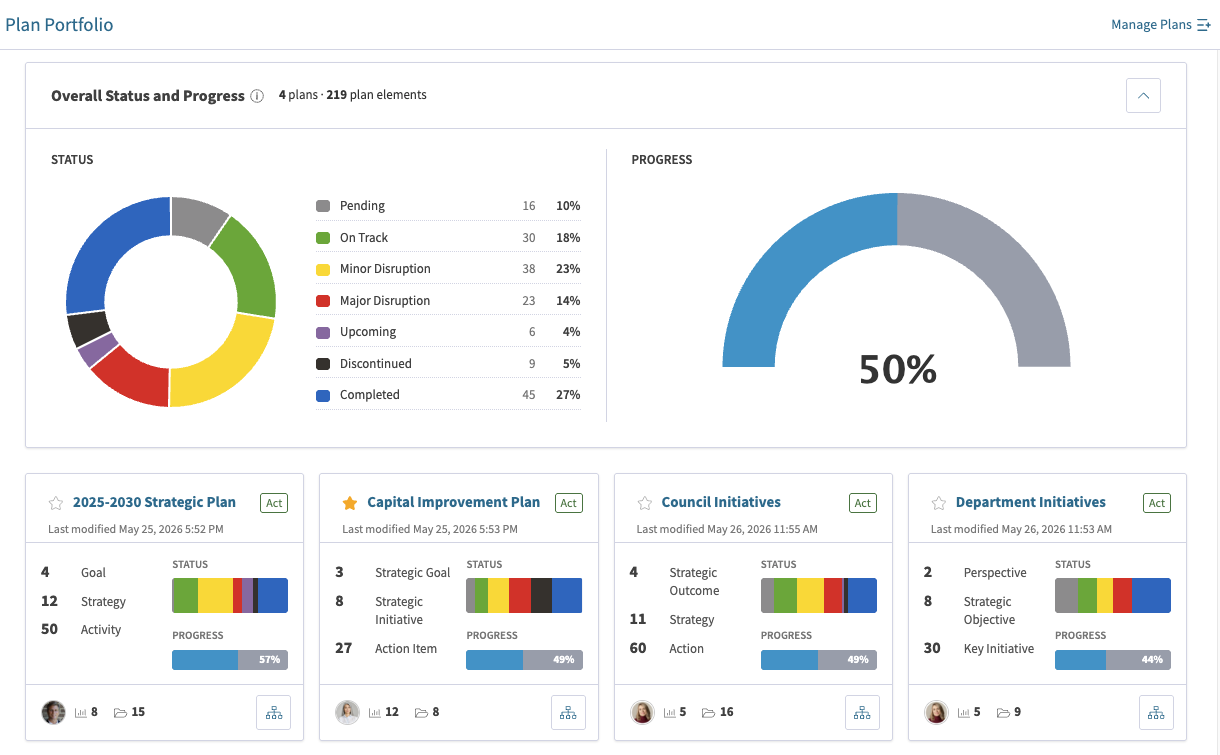Click the Act badge on 2025-2030 Strategic Plan
Screen dimensions: 1220x755
274,503
